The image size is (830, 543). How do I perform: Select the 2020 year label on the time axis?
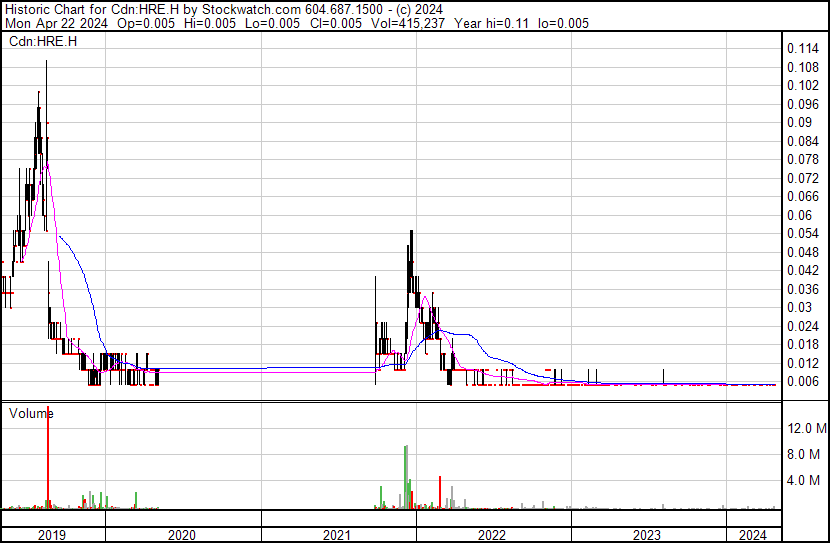coord(182,535)
